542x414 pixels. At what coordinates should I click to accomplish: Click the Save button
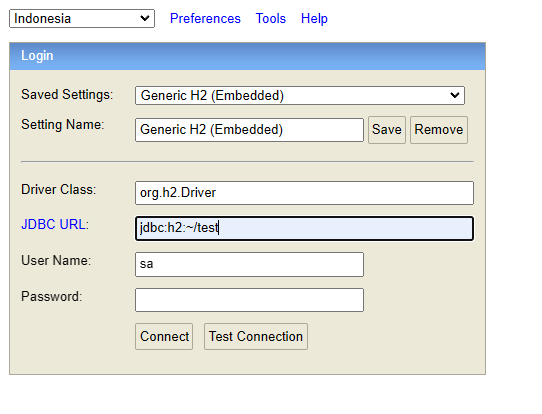[387, 130]
